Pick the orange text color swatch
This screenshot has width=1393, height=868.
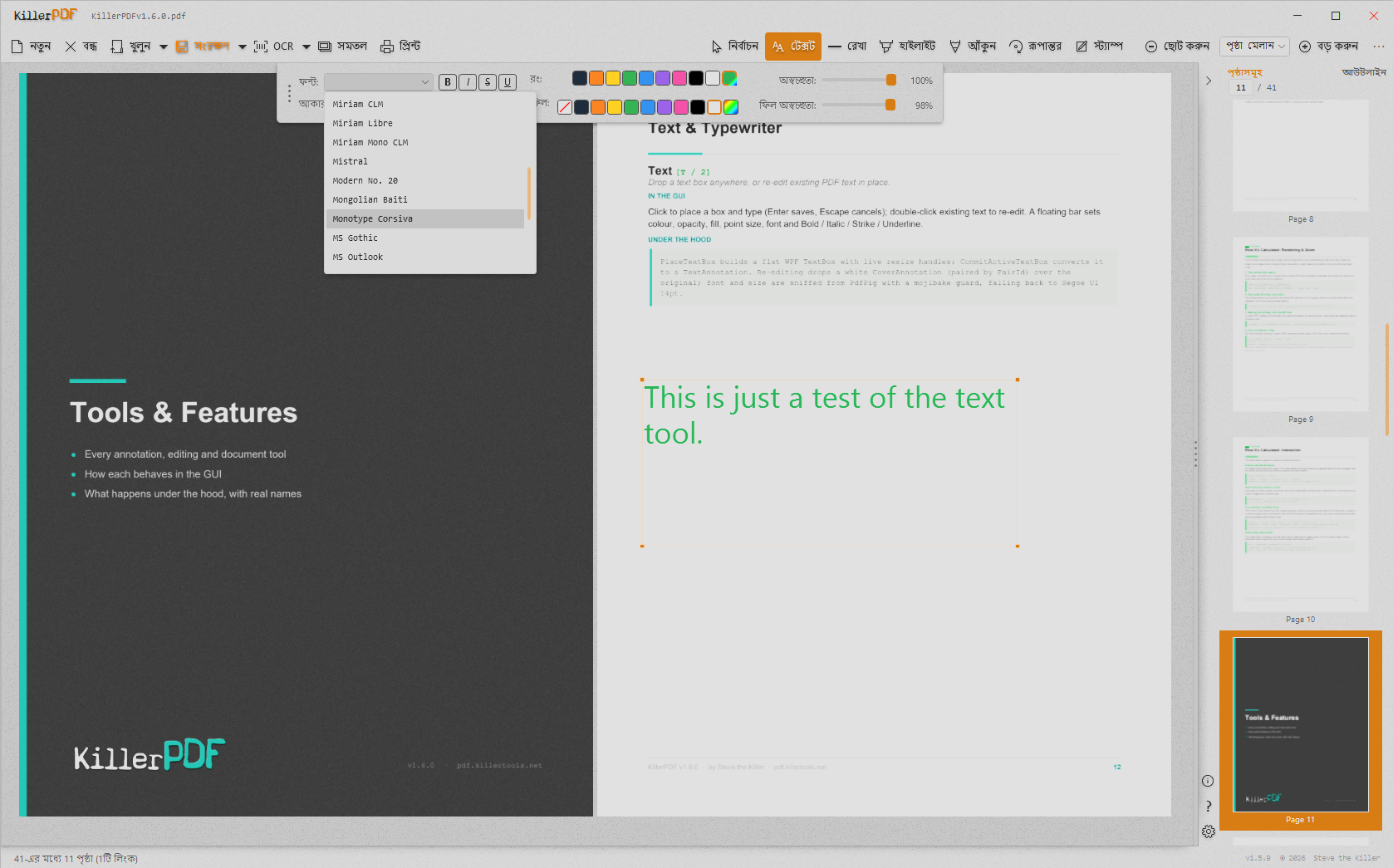pos(596,78)
